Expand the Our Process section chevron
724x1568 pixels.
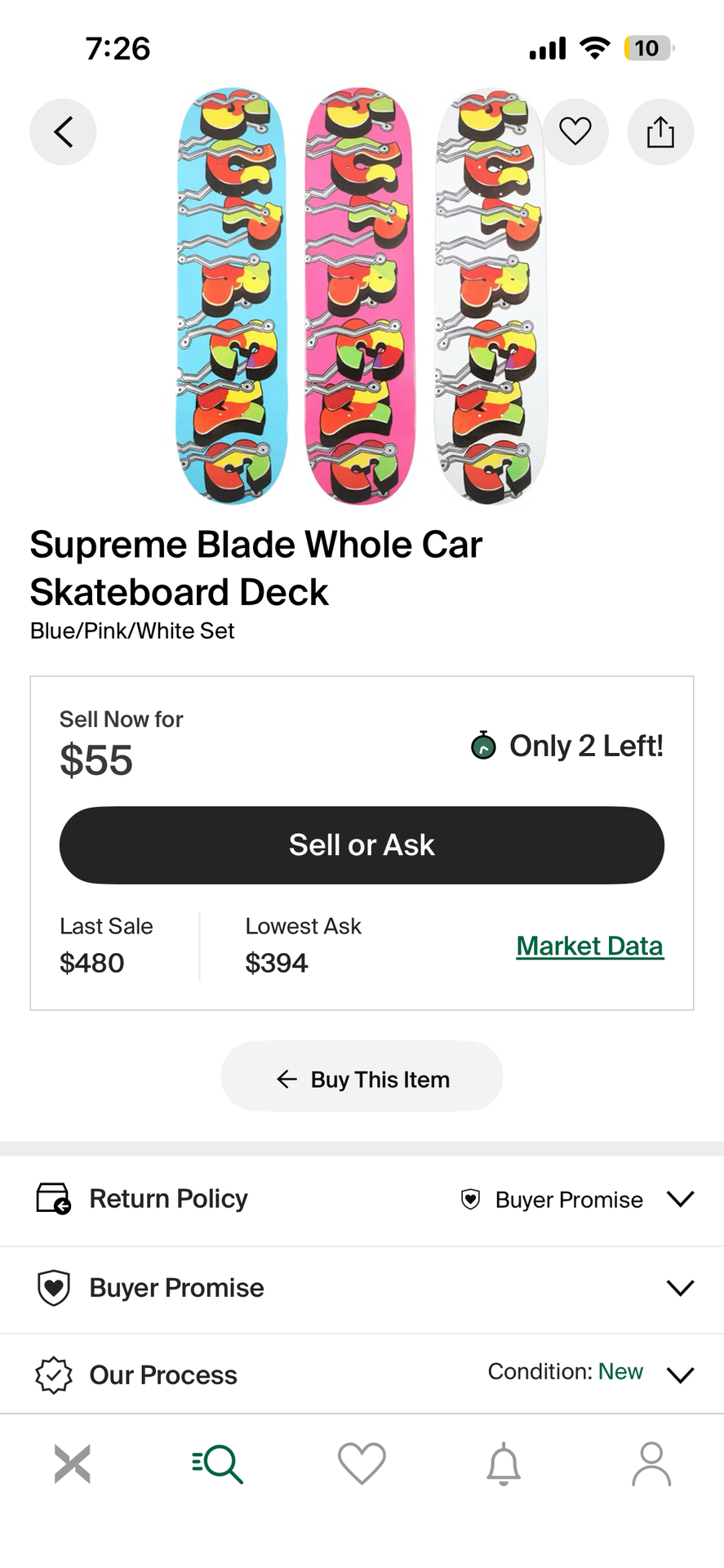pos(680,1375)
